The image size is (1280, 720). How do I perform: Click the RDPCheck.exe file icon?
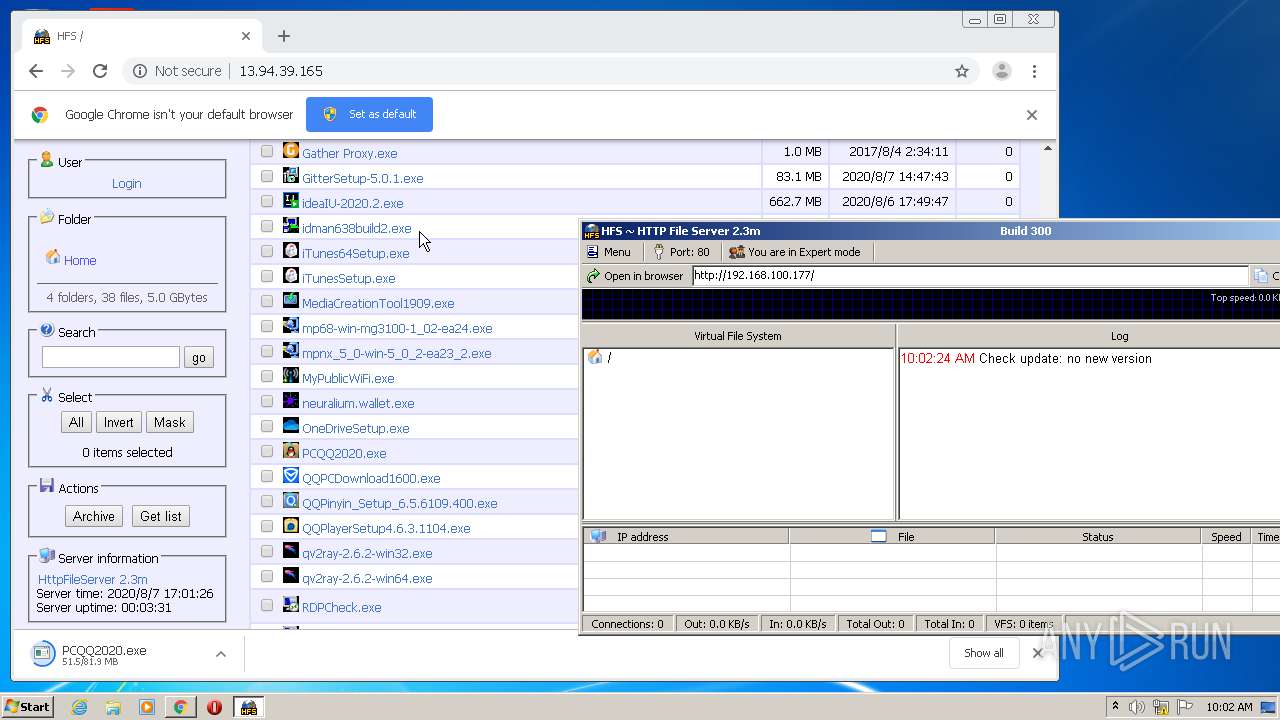point(291,605)
